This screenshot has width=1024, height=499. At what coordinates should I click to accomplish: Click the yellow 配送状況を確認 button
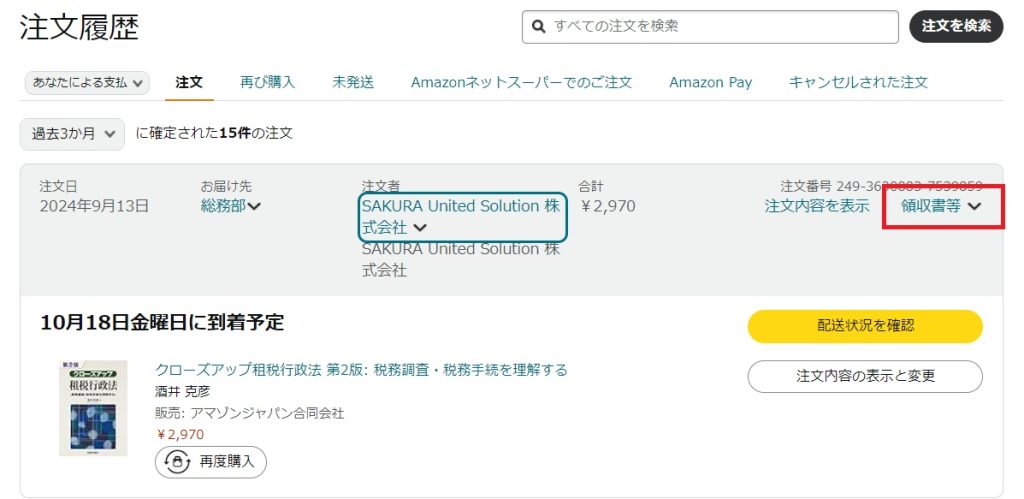click(x=865, y=326)
